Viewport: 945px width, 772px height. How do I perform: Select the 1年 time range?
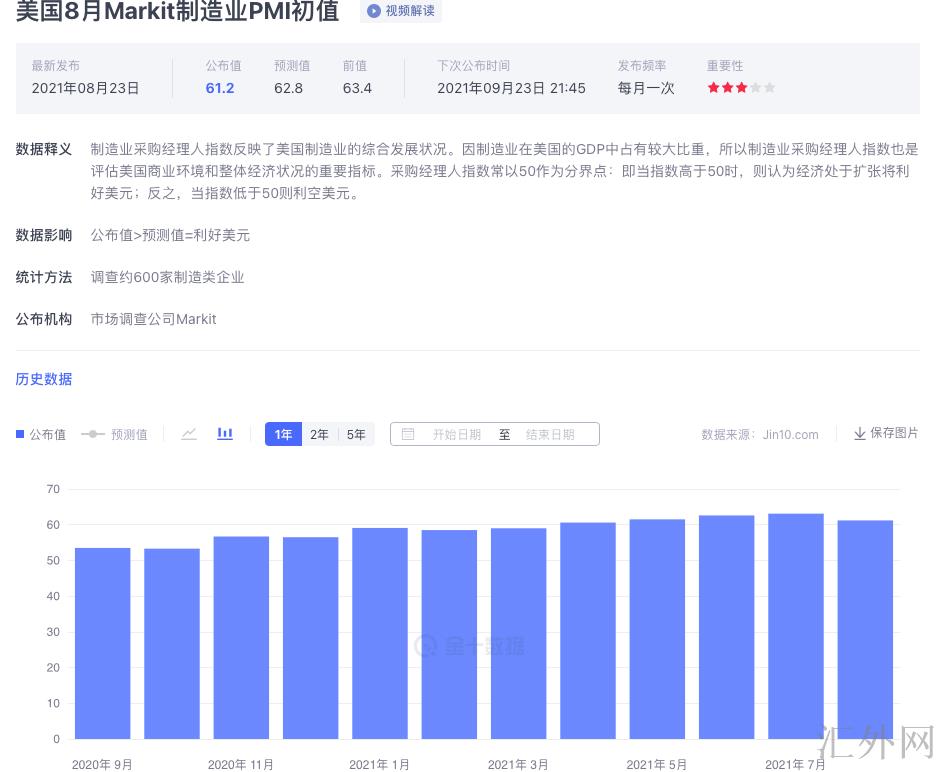(283, 434)
